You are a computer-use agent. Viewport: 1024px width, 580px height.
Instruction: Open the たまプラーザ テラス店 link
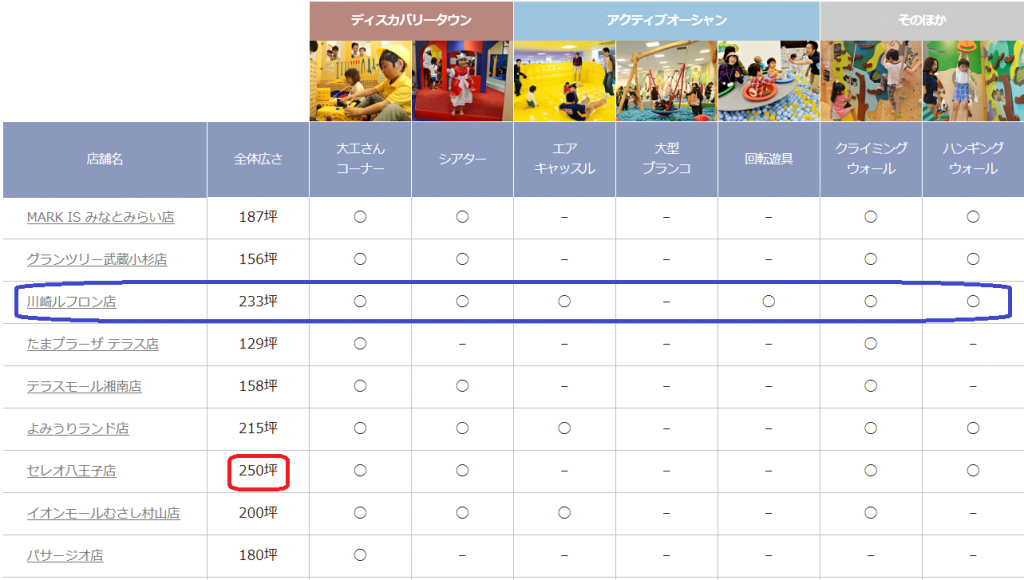pos(93,344)
